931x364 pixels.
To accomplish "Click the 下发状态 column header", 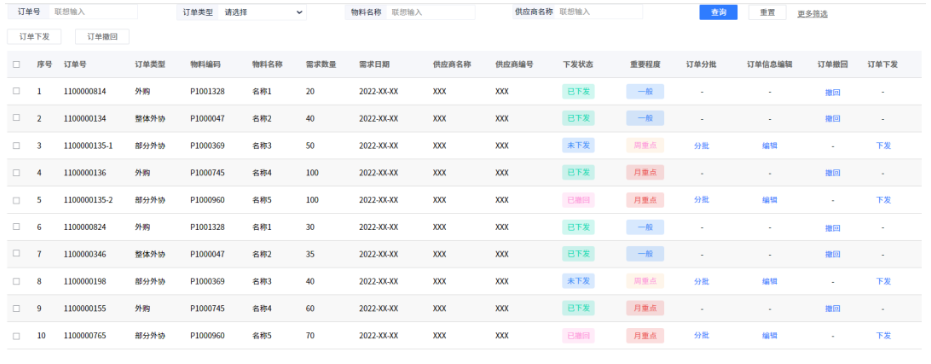I will click(x=578, y=64).
